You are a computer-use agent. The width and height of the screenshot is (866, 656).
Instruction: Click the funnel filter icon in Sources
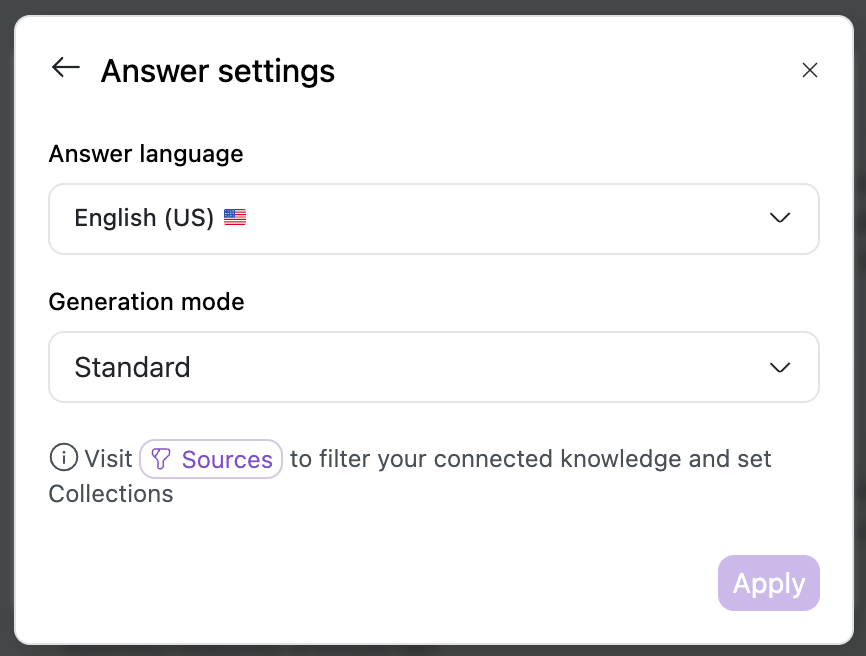pos(161,459)
